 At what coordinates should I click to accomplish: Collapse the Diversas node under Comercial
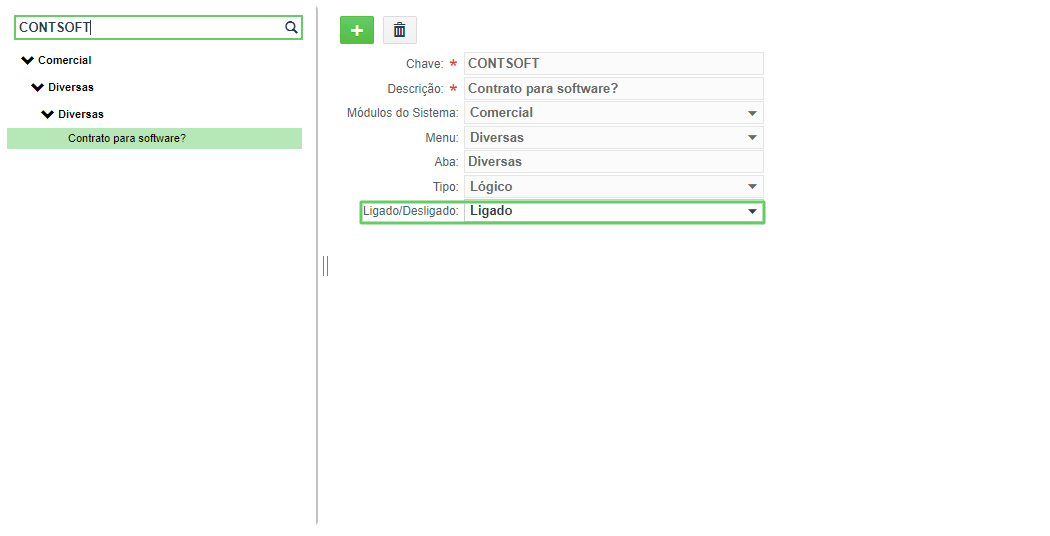point(38,87)
